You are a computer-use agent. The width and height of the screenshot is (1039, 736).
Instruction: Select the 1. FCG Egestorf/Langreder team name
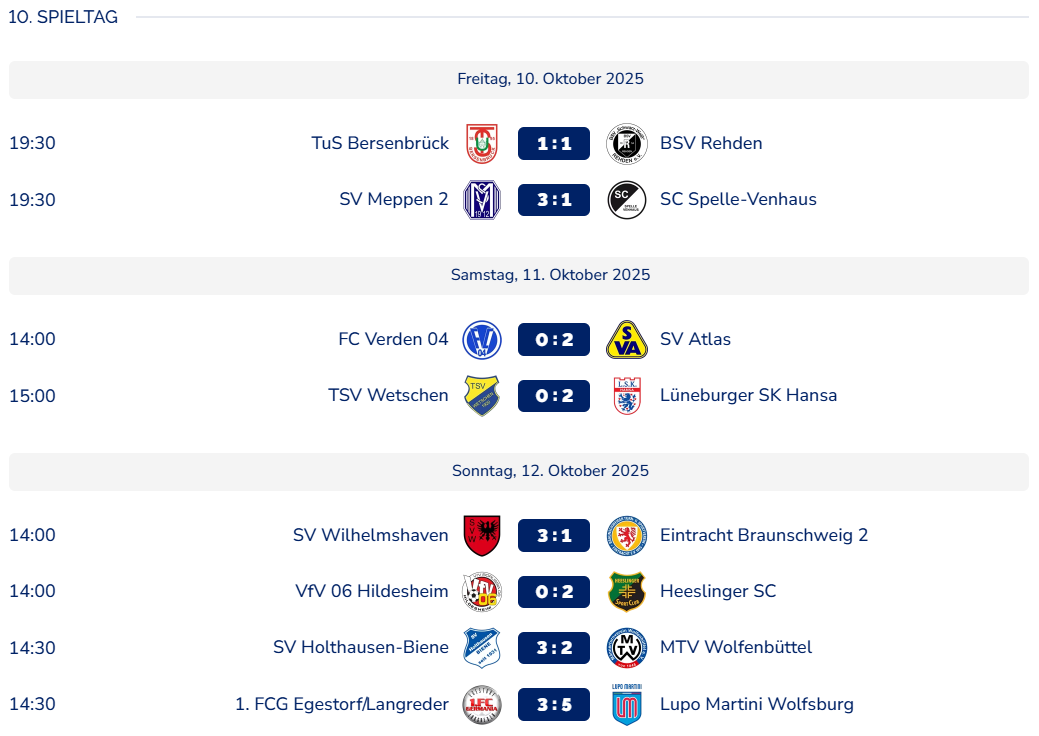[342, 704]
